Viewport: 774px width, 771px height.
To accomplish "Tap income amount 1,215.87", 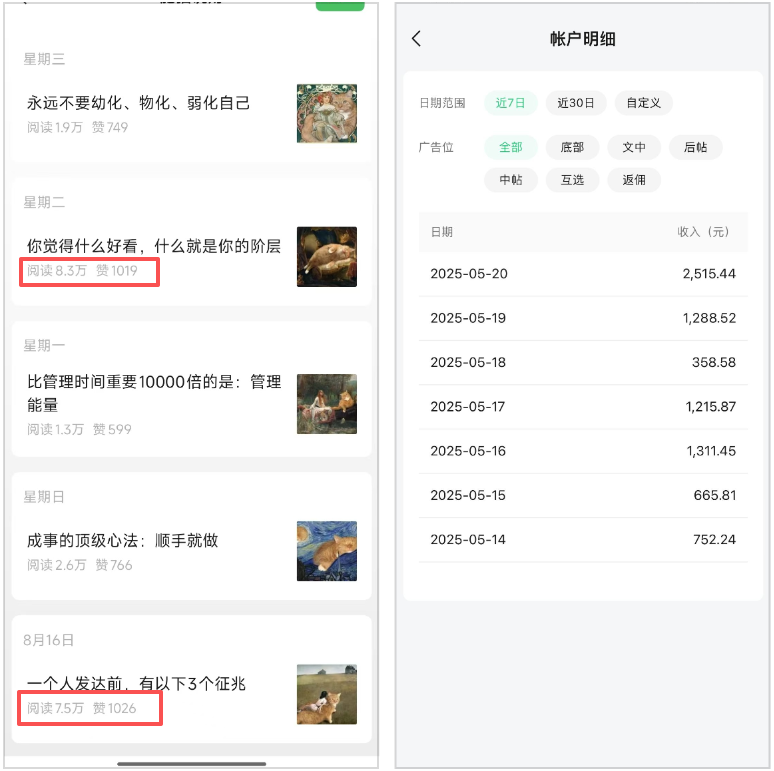I will [710, 407].
